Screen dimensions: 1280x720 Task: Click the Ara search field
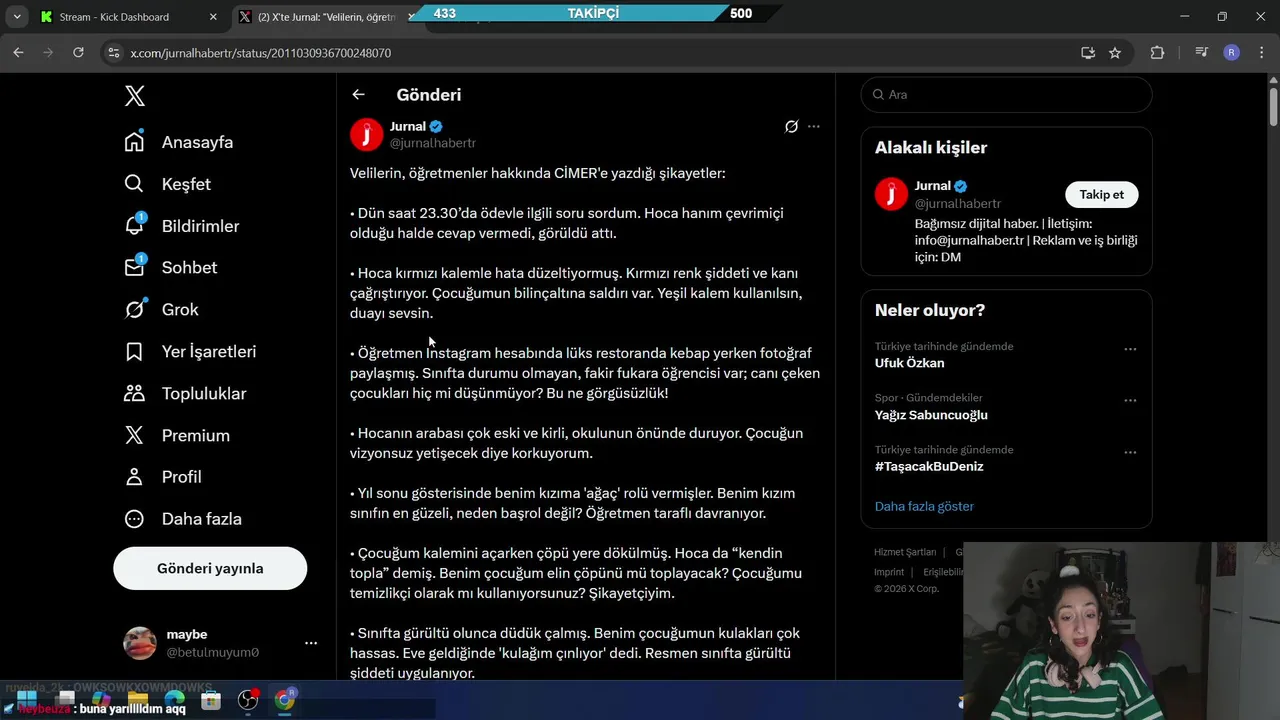tap(1006, 94)
